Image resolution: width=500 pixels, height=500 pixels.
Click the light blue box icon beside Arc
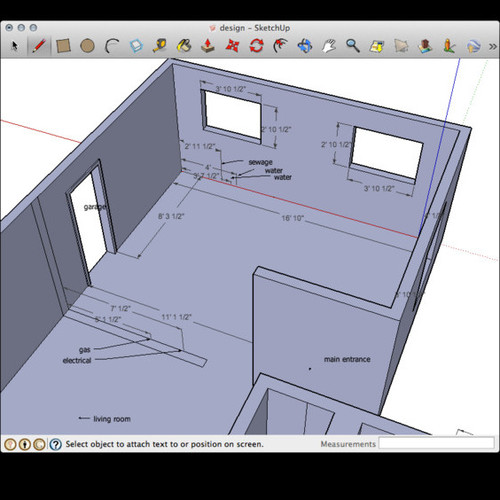(x=136, y=46)
